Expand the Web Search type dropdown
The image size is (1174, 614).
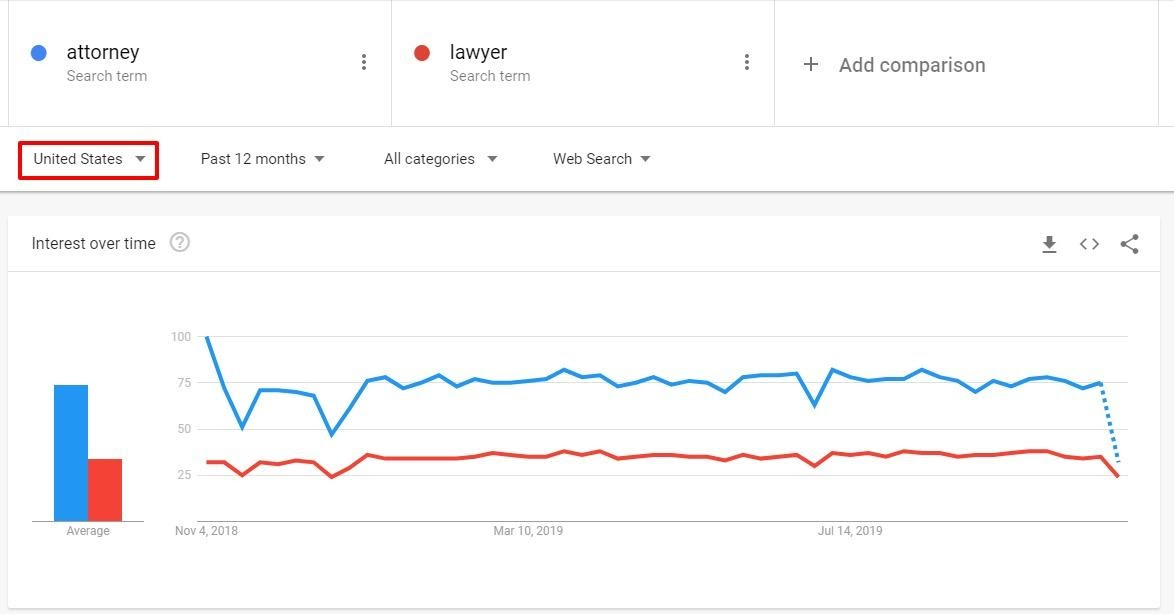(x=601, y=159)
